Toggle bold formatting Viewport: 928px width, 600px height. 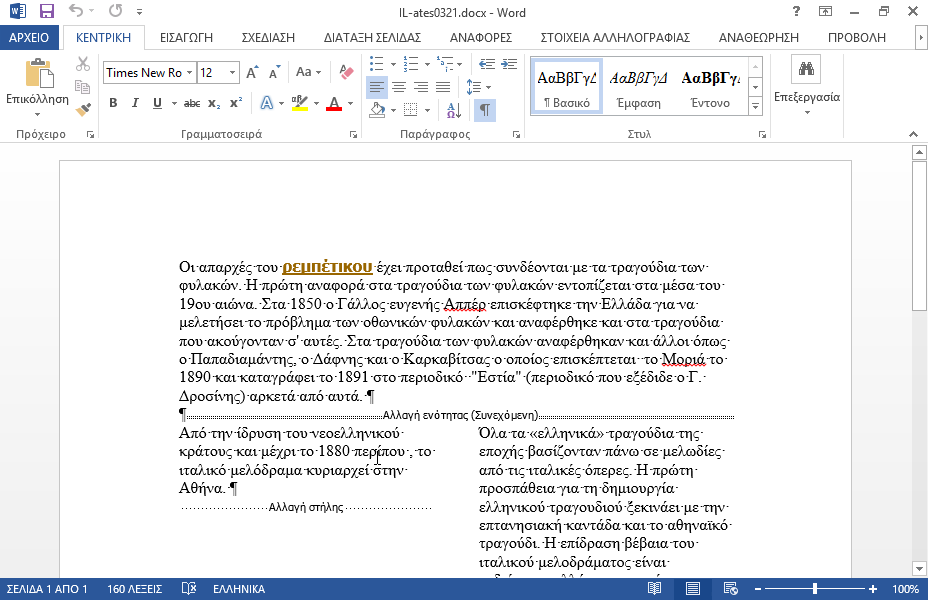click(113, 104)
